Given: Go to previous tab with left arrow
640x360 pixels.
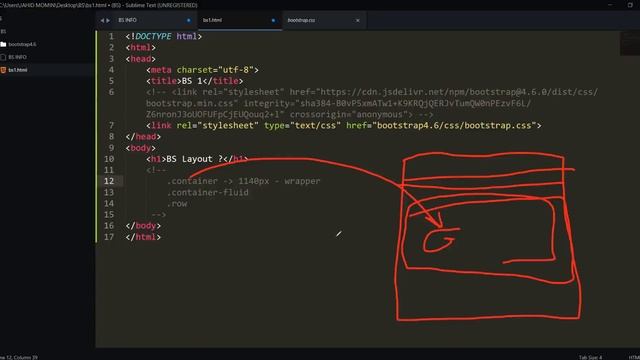Looking at the screenshot, I should pos(102,20).
